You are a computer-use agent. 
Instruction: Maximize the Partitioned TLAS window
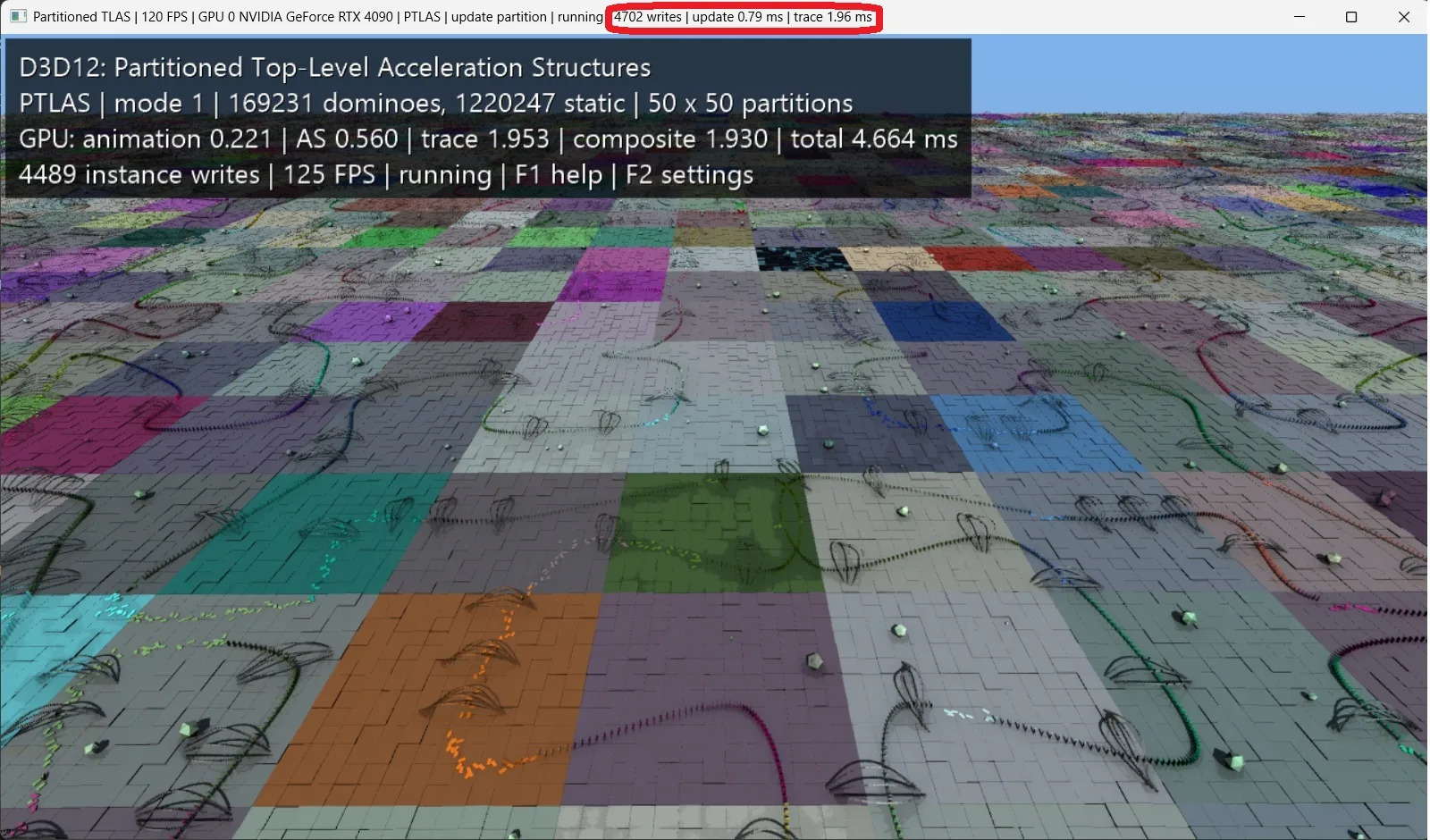tap(1351, 17)
